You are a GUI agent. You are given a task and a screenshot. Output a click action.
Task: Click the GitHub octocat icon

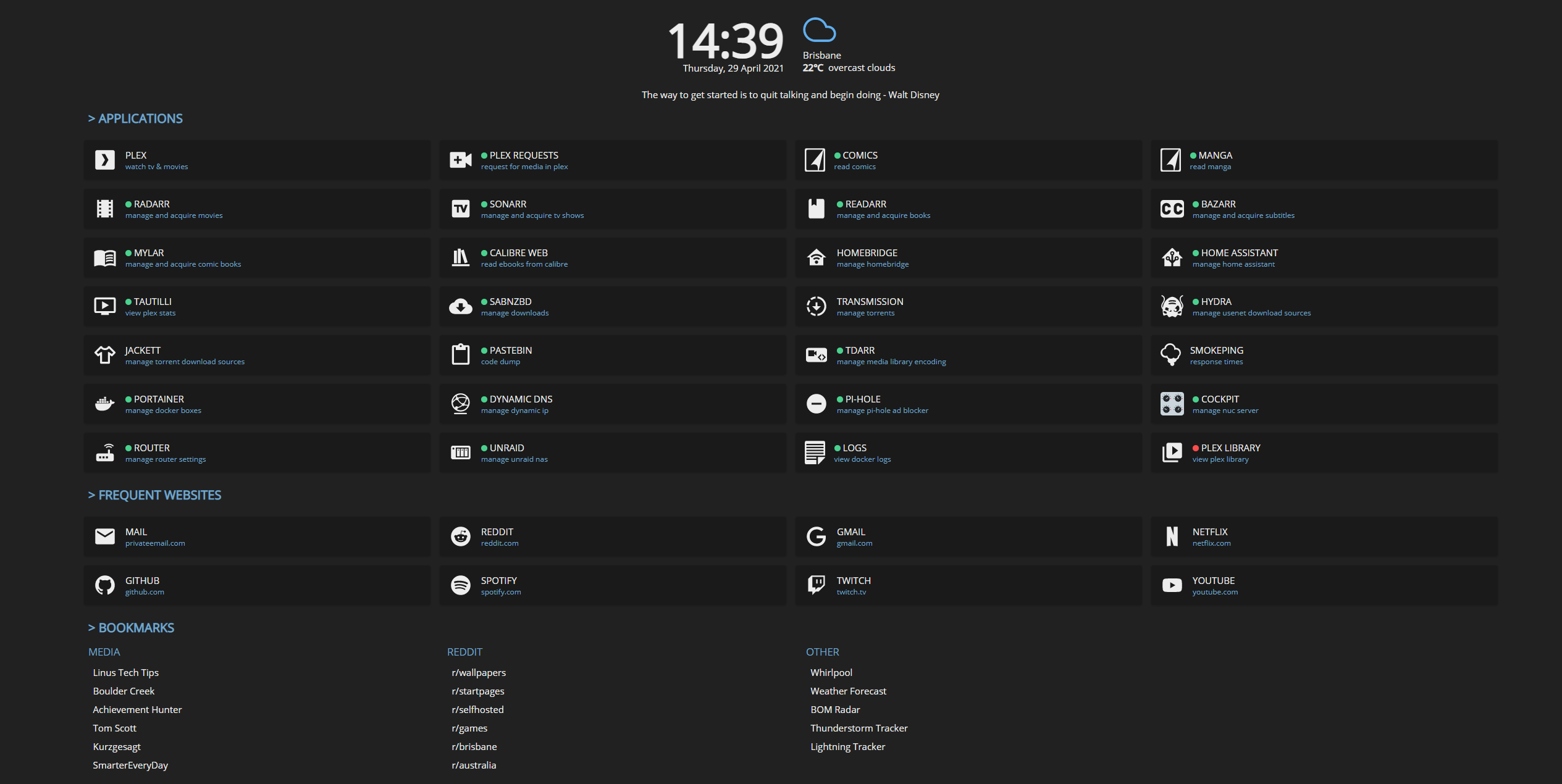coord(104,585)
